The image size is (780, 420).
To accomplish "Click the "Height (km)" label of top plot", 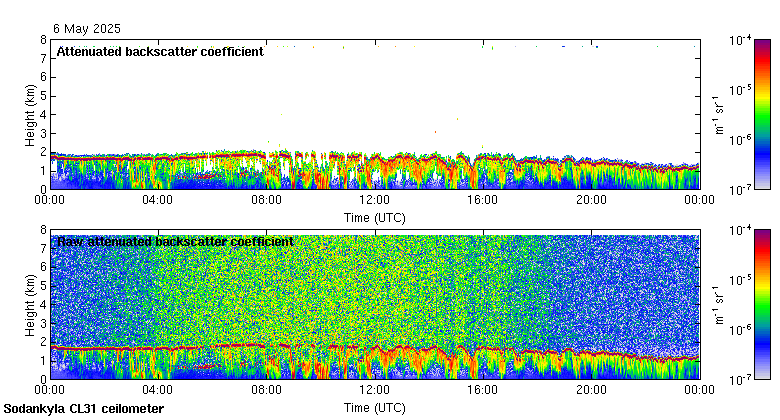I will [30, 114].
